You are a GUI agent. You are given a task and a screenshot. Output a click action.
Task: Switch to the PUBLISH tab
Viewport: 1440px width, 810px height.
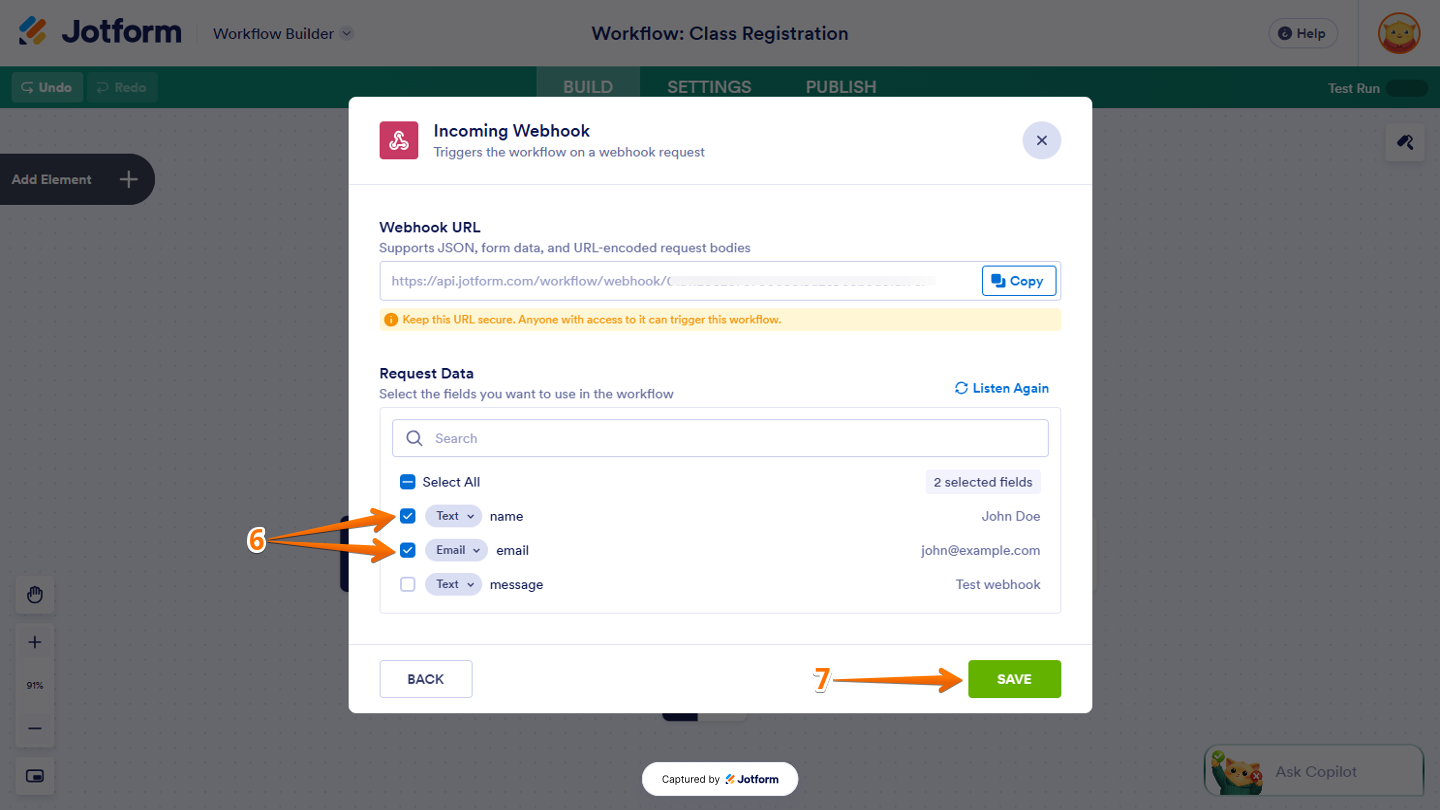pyautogui.click(x=841, y=87)
